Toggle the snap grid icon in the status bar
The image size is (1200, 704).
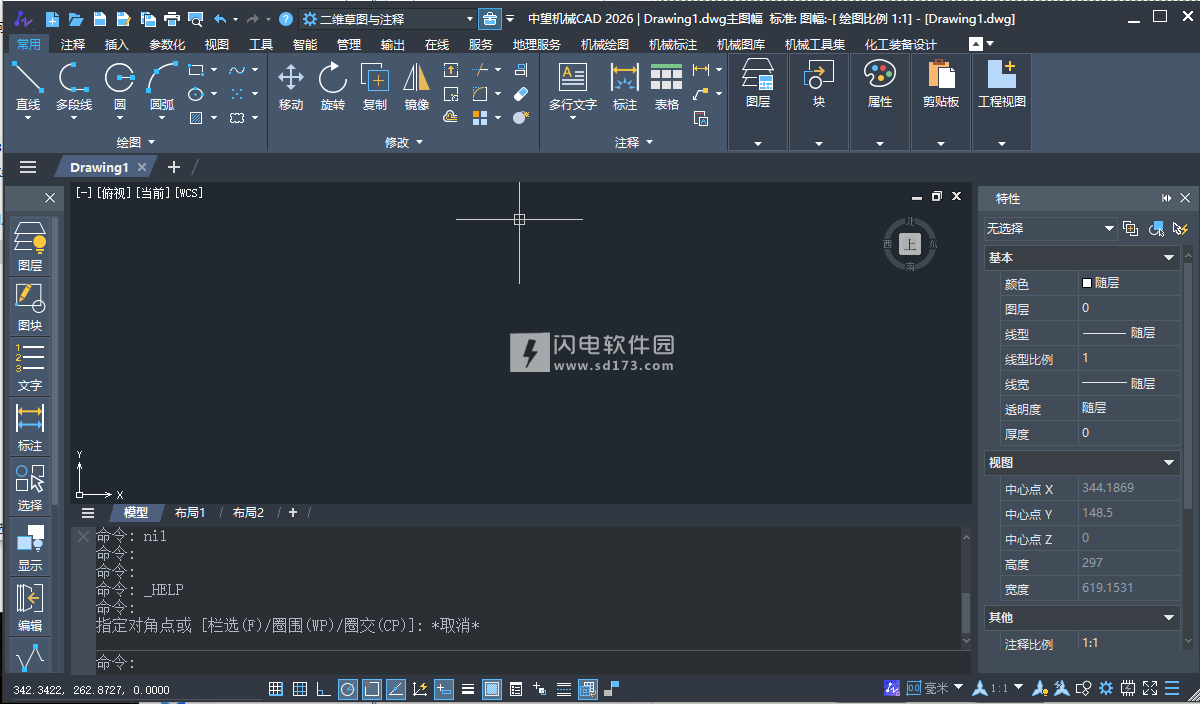click(x=276, y=689)
